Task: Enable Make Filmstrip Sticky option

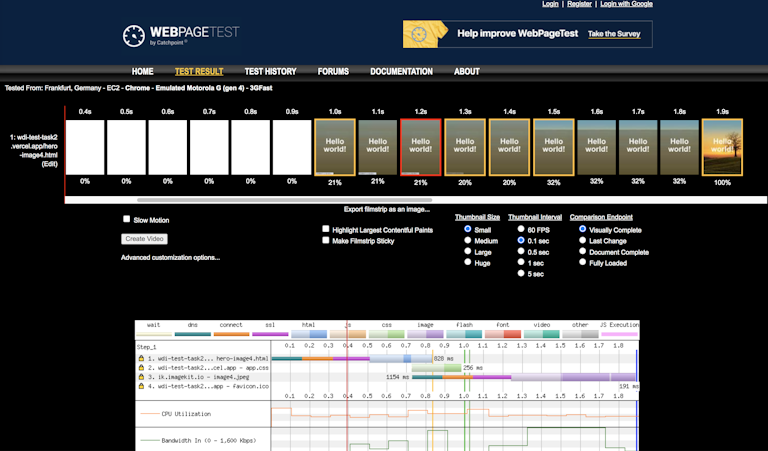Action: (326, 241)
